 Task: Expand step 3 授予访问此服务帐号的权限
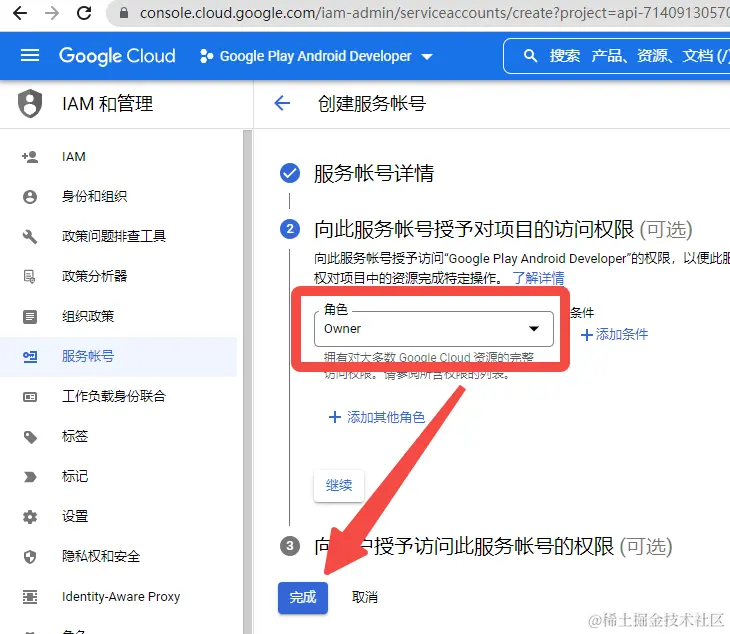point(493,546)
